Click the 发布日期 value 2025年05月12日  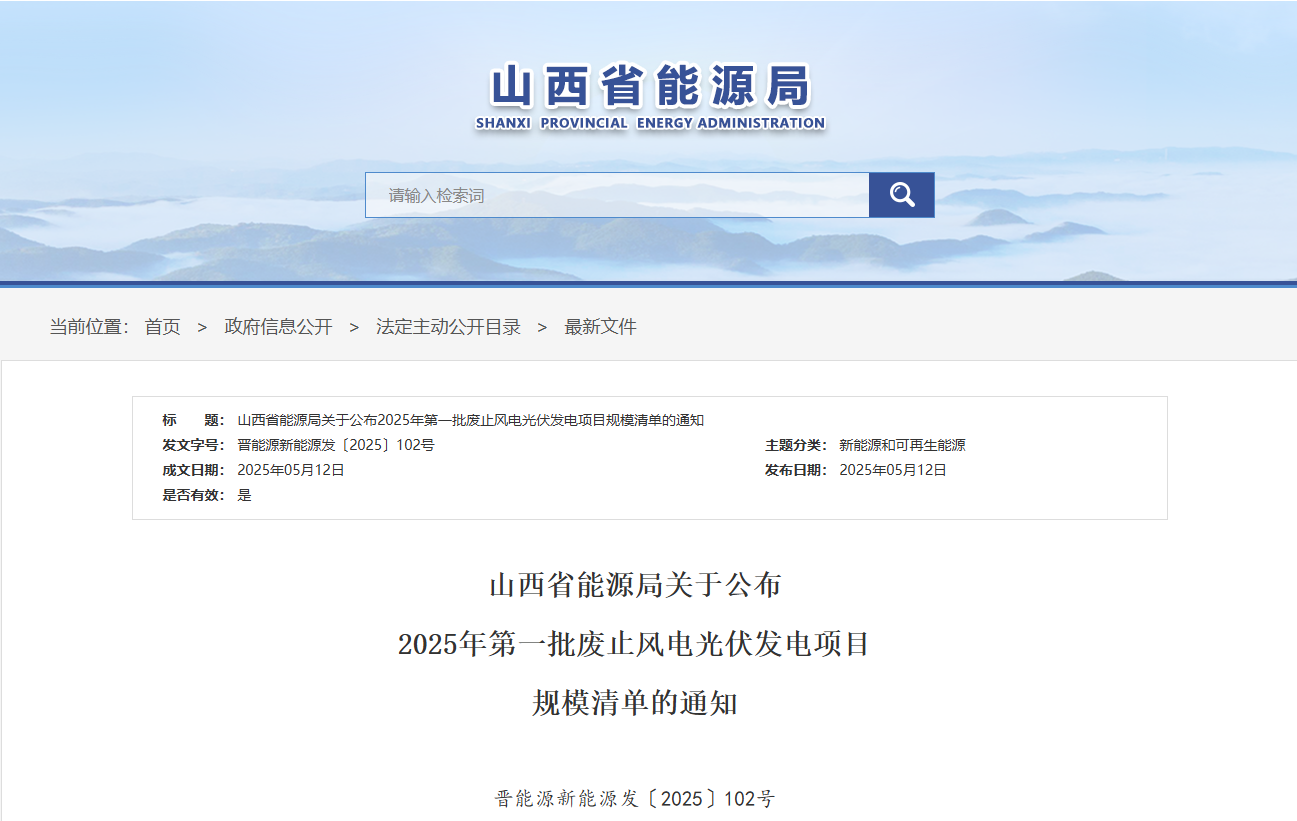point(892,470)
